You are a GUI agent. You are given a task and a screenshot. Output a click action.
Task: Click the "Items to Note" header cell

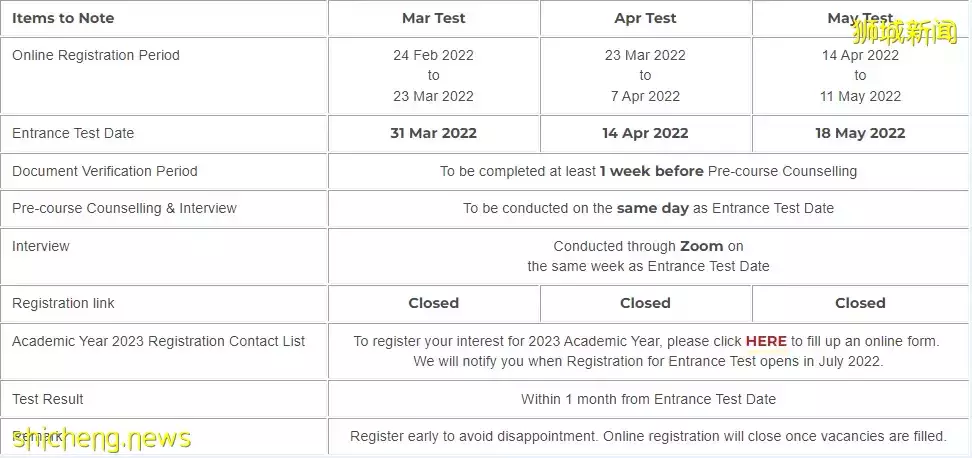(x=63, y=18)
